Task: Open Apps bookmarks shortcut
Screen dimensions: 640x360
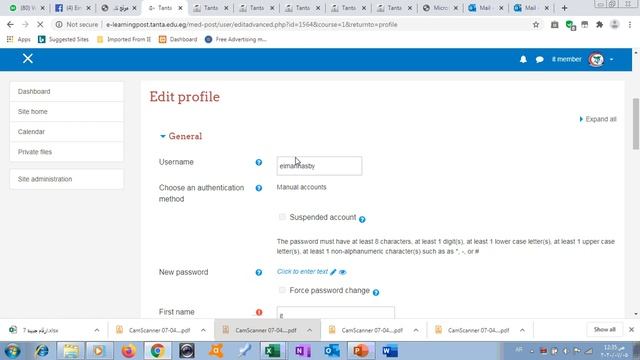Action: pos(19,40)
